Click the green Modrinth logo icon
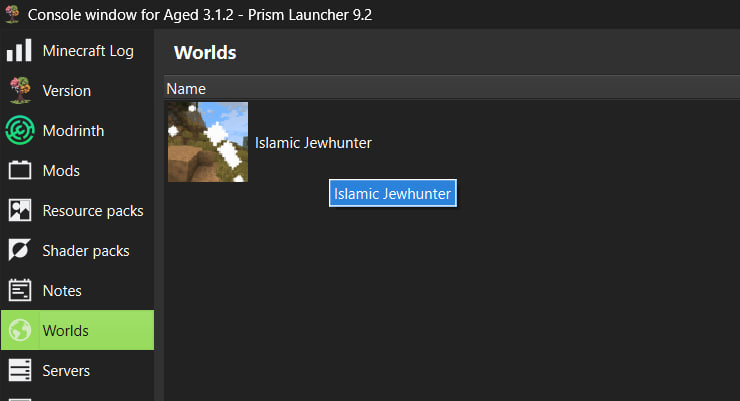This screenshot has width=740, height=401. 20,130
